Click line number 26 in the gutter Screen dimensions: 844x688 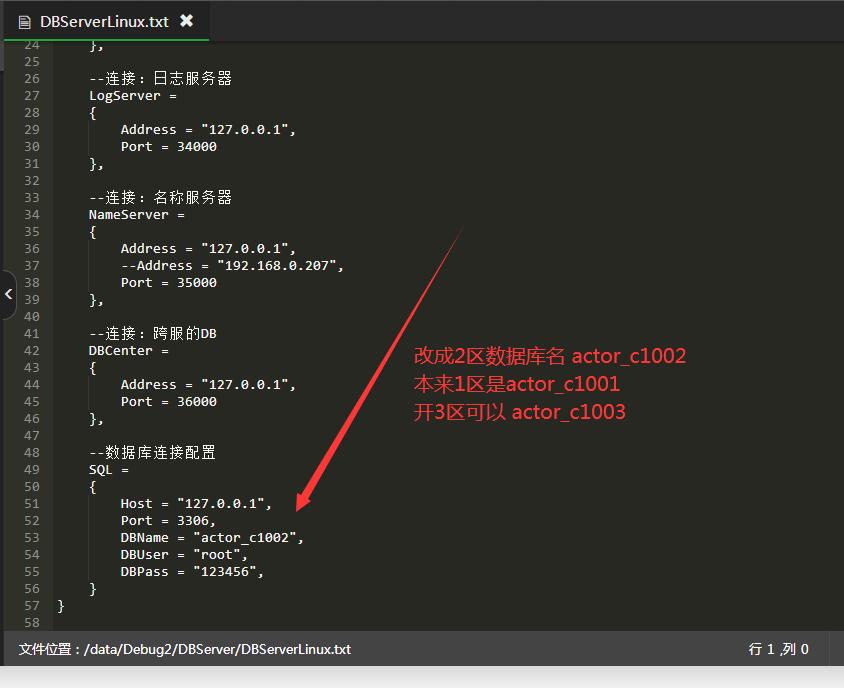pos(31,78)
